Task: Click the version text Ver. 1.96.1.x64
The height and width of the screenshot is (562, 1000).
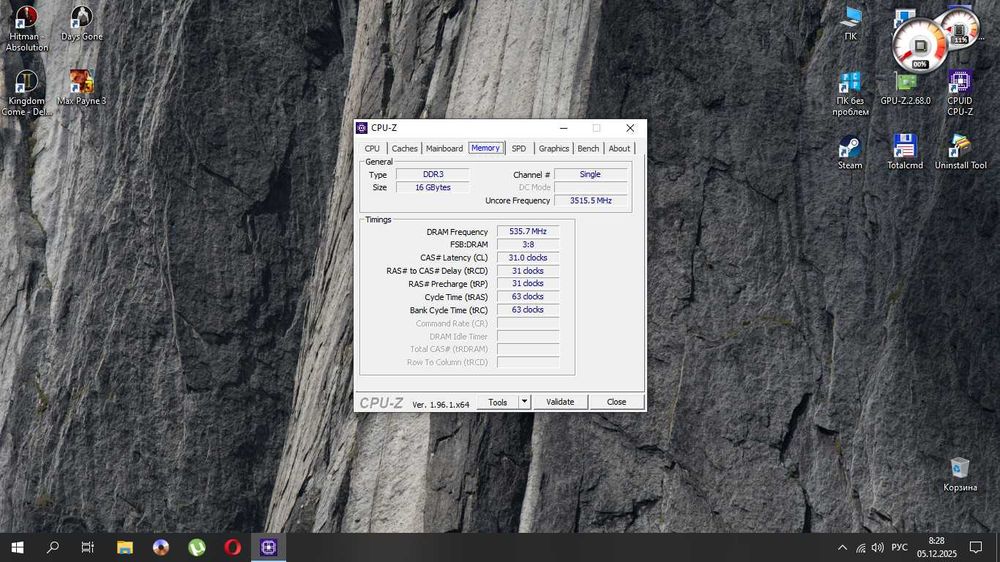Action: pyautogui.click(x=441, y=404)
